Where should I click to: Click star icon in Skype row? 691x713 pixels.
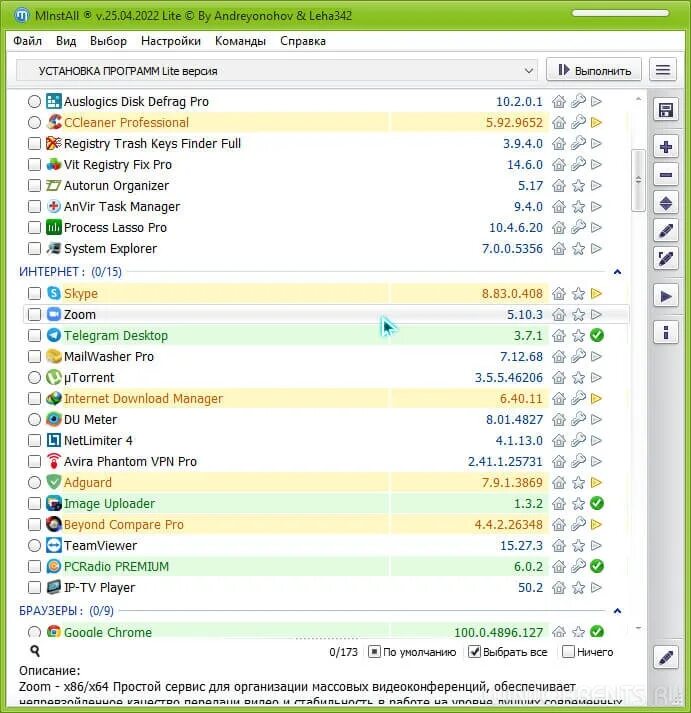click(578, 294)
